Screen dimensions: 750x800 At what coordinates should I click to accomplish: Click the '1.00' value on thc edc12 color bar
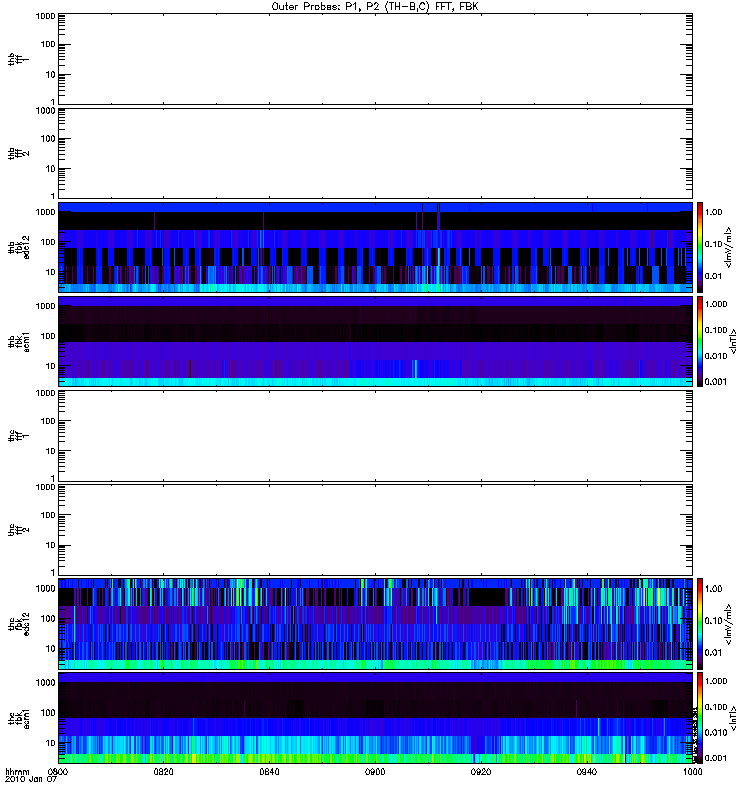point(714,589)
